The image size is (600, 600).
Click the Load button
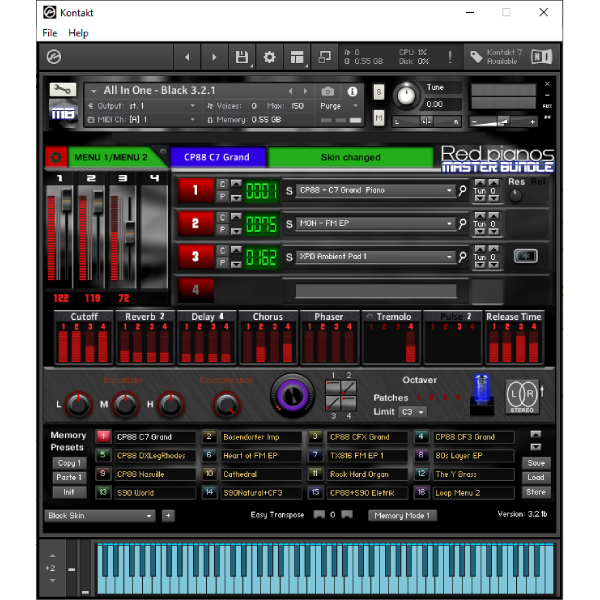(x=536, y=477)
